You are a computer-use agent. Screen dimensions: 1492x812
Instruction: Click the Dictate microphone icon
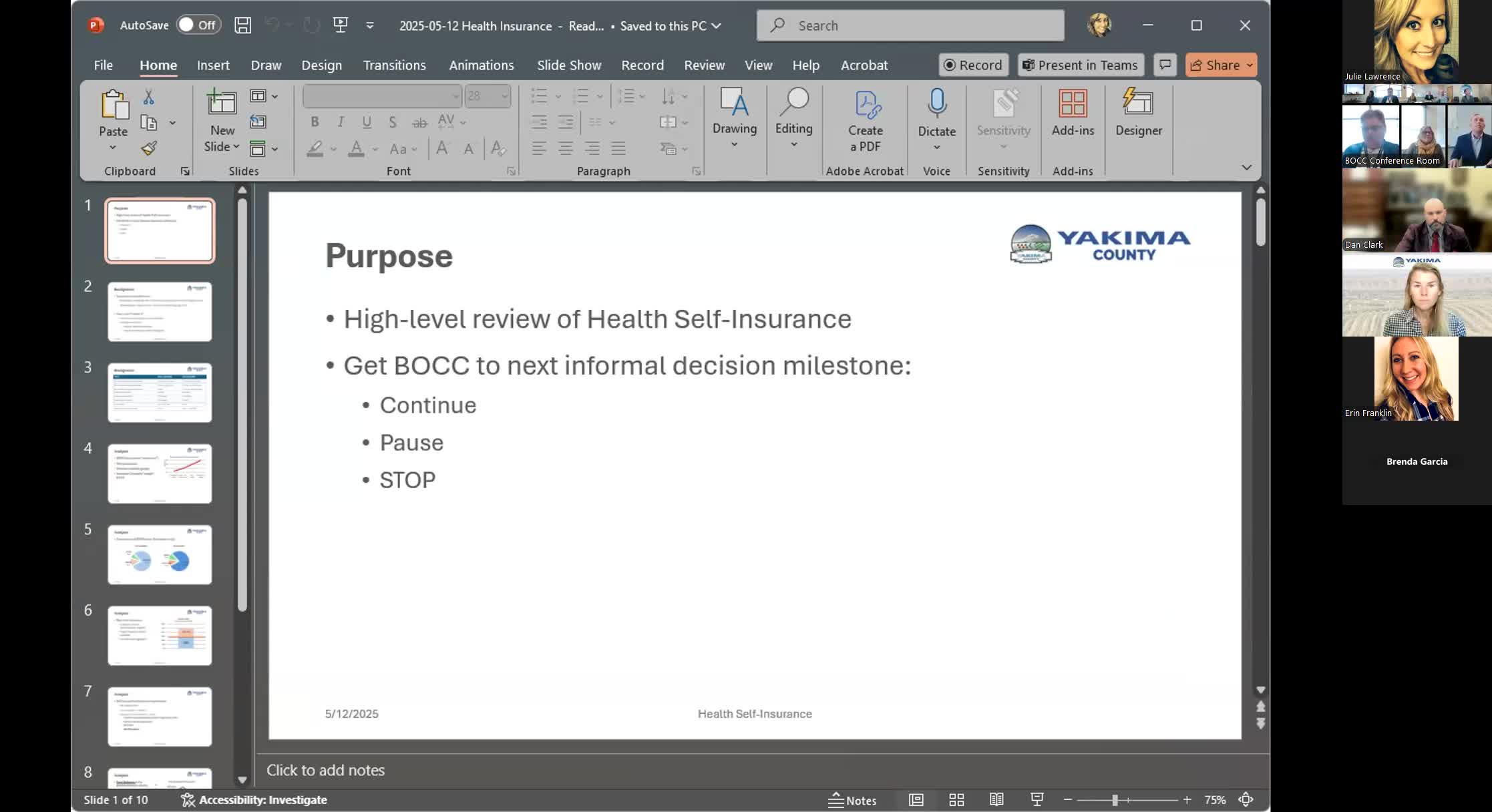[936, 104]
